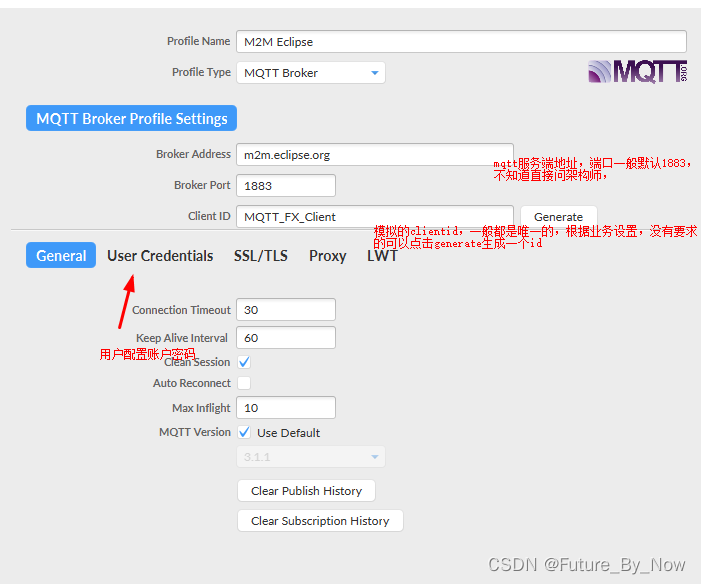Click the Keep Alive Interval field

pos(286,338)
